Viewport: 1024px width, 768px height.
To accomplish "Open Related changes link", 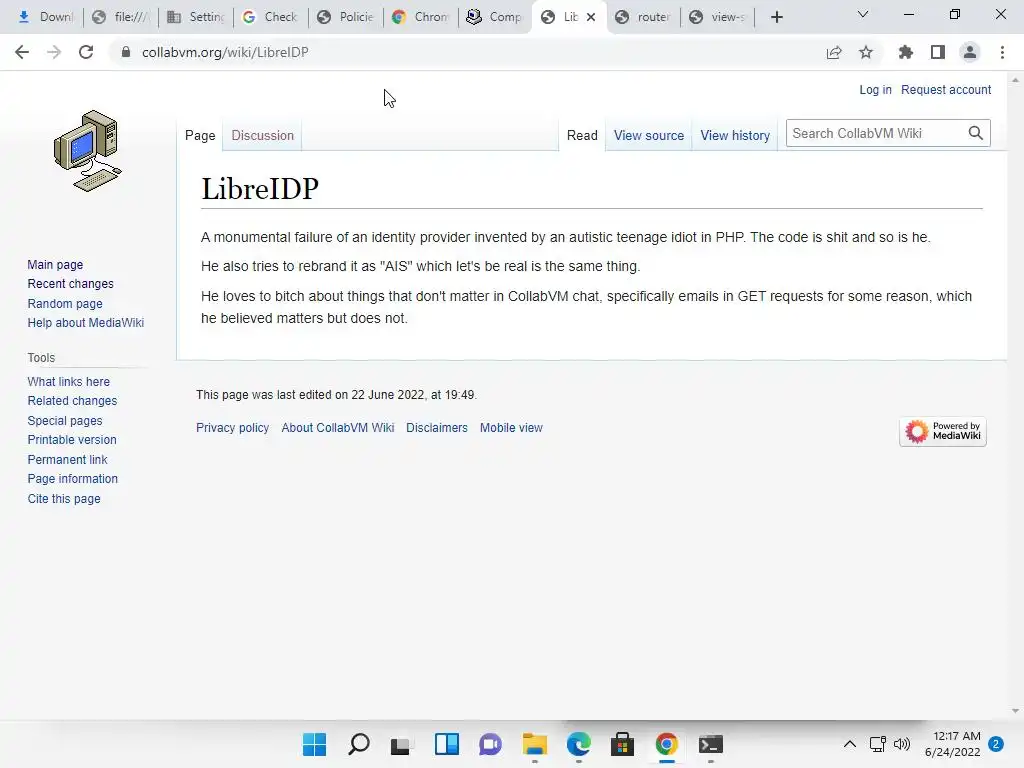I will pos(72,400).
